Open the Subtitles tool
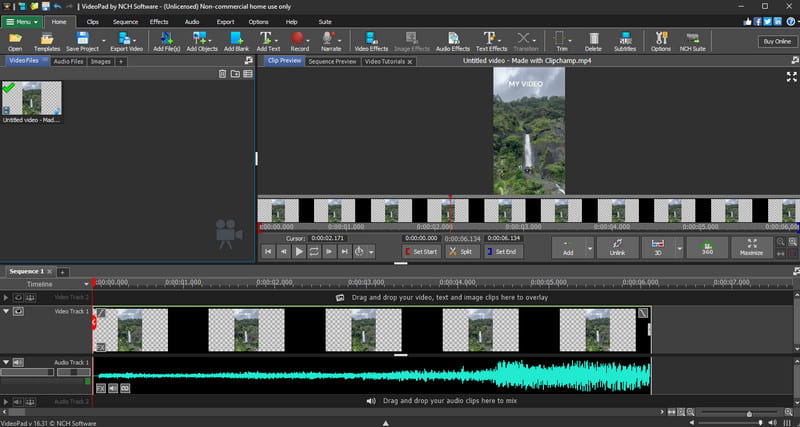Viewport: 800px width, 427px height. point(625,42)
